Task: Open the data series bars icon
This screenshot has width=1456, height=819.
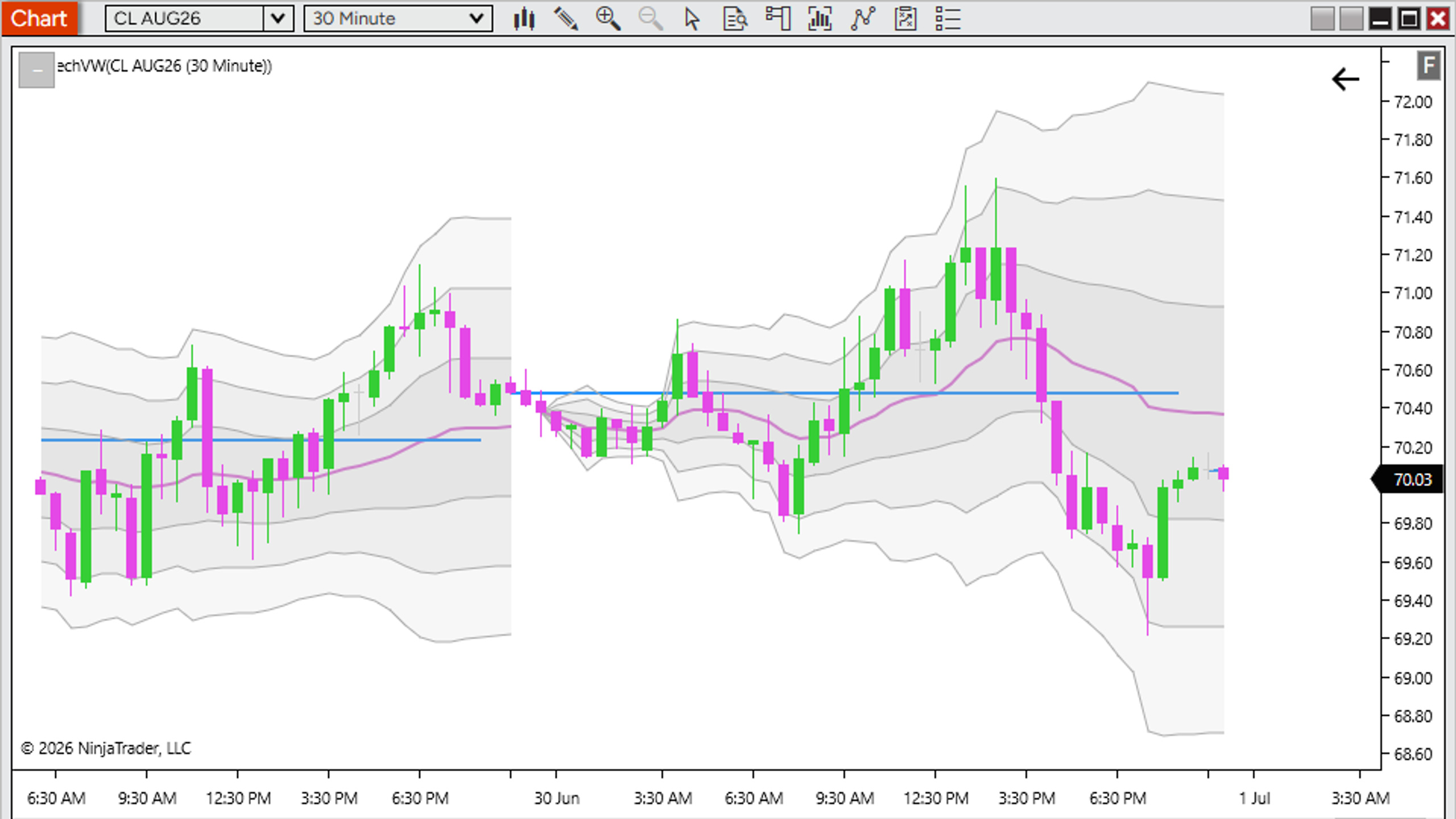Action: (x=820, y=19)
